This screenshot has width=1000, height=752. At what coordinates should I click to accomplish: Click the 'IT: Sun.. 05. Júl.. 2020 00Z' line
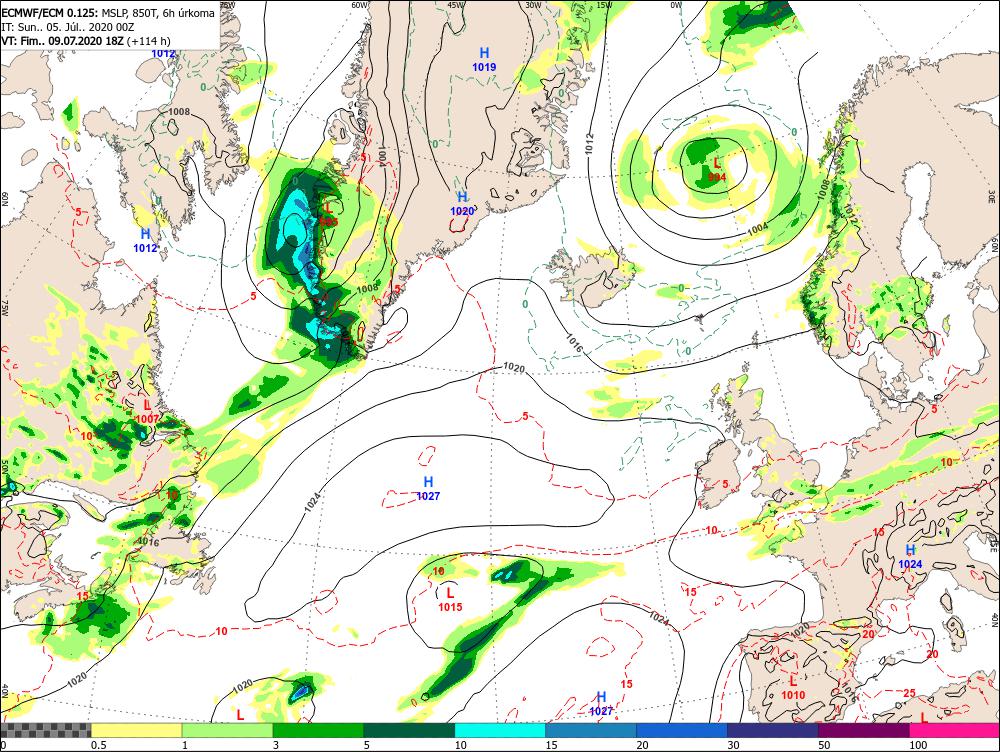[x=68, y=27]
